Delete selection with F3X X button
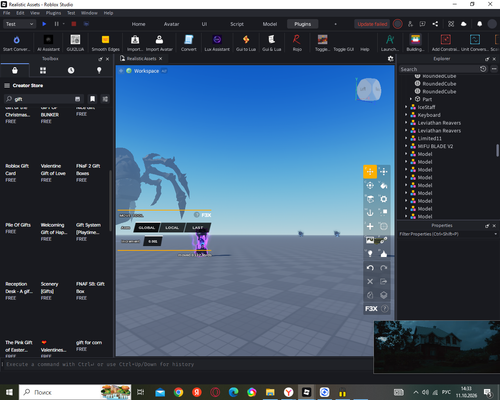500x400 pixels. point(370,281)
